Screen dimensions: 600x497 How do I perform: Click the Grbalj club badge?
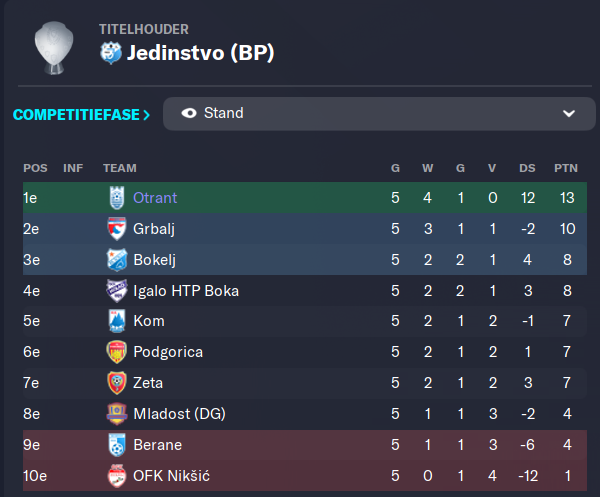coord(117,229)
